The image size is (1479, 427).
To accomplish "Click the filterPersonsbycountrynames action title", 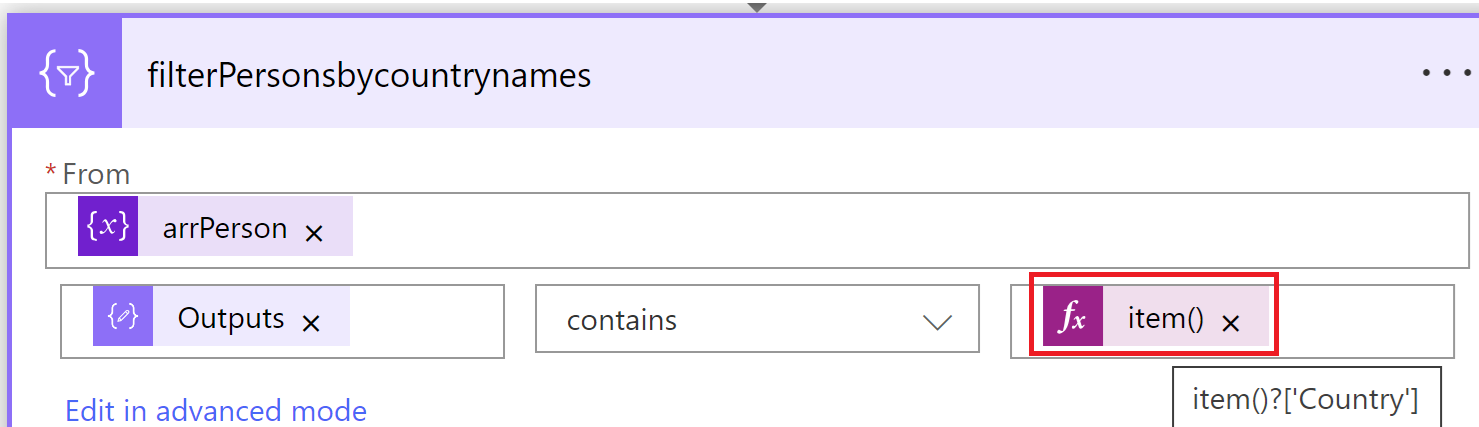I will (x=369, y=76).
